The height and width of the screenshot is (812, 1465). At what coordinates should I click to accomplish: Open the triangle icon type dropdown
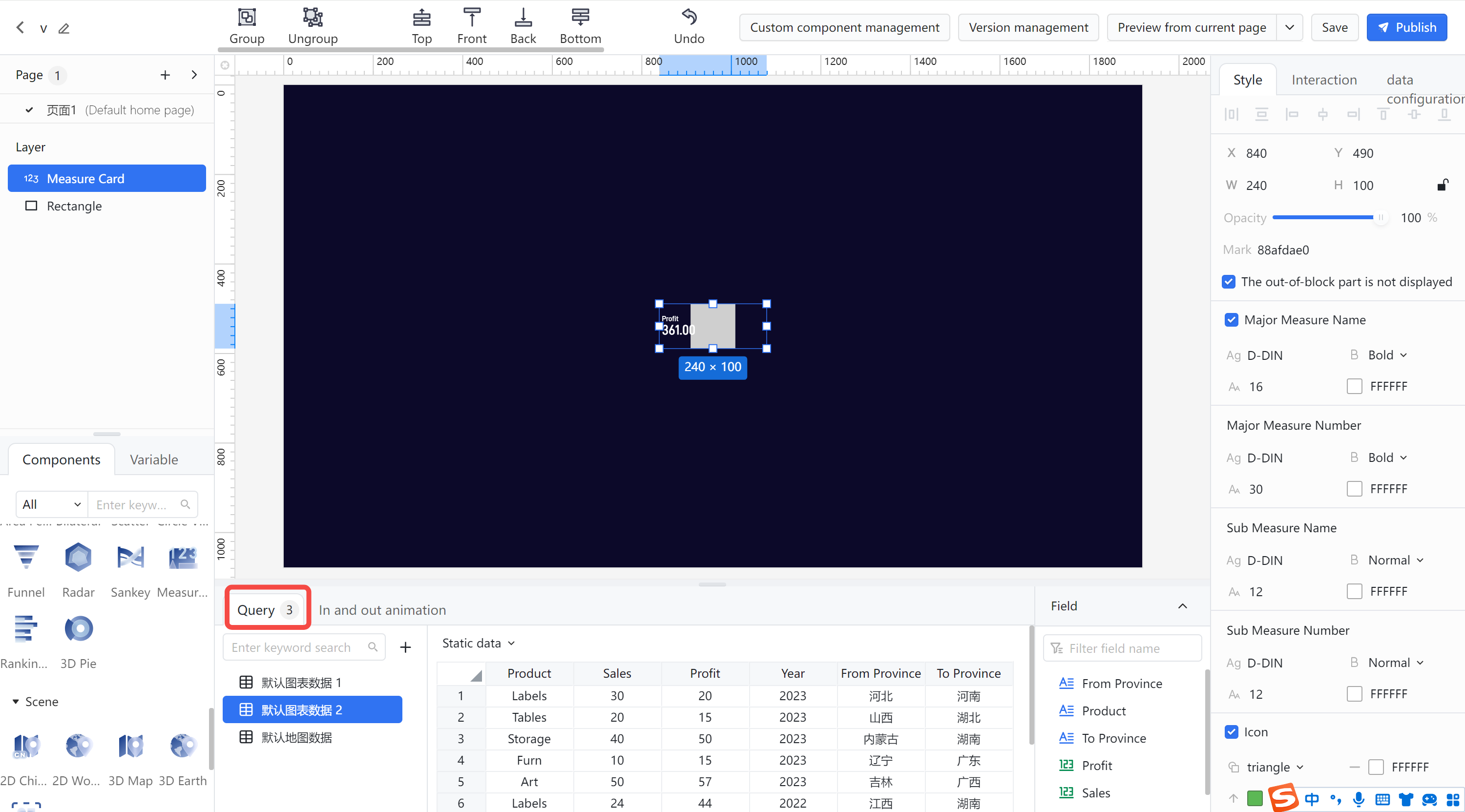click(x=1275, y=767)
